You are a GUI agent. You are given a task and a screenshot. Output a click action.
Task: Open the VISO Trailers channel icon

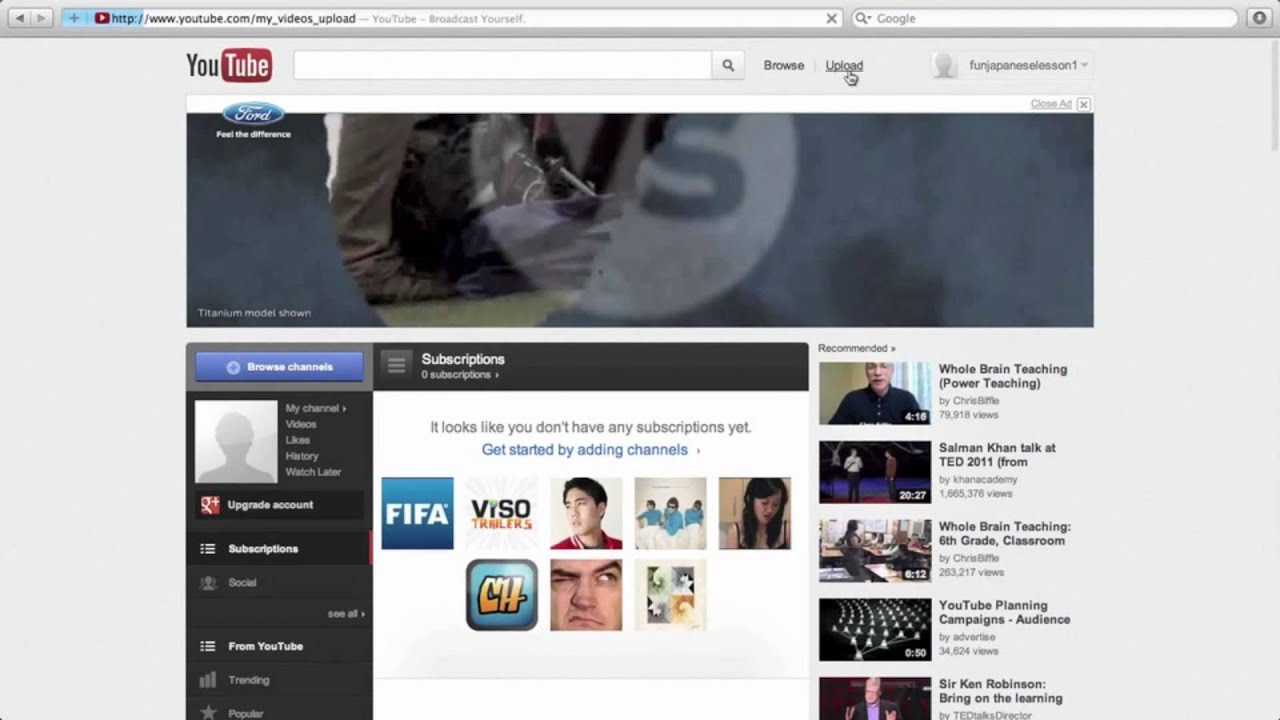(501, 513)
